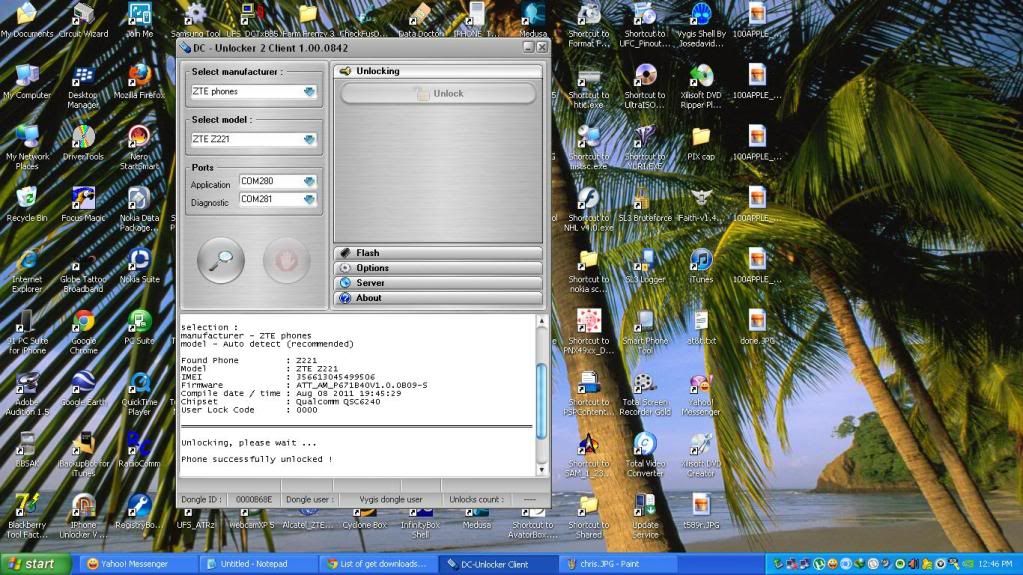
Task: Select Update Service desktop icon
Action: 645,516
